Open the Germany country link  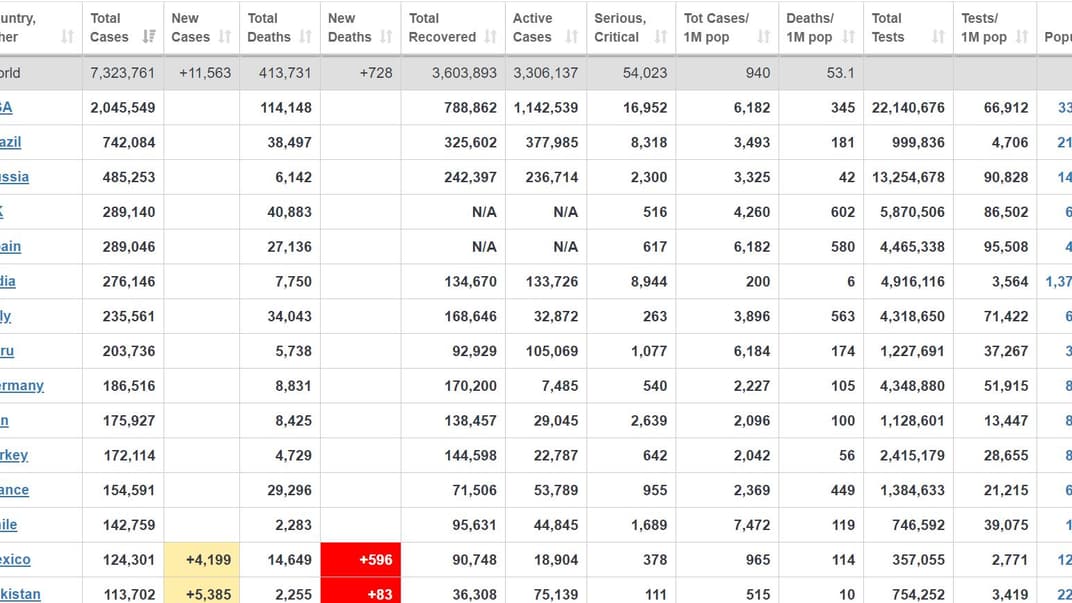tap(22, 386)
